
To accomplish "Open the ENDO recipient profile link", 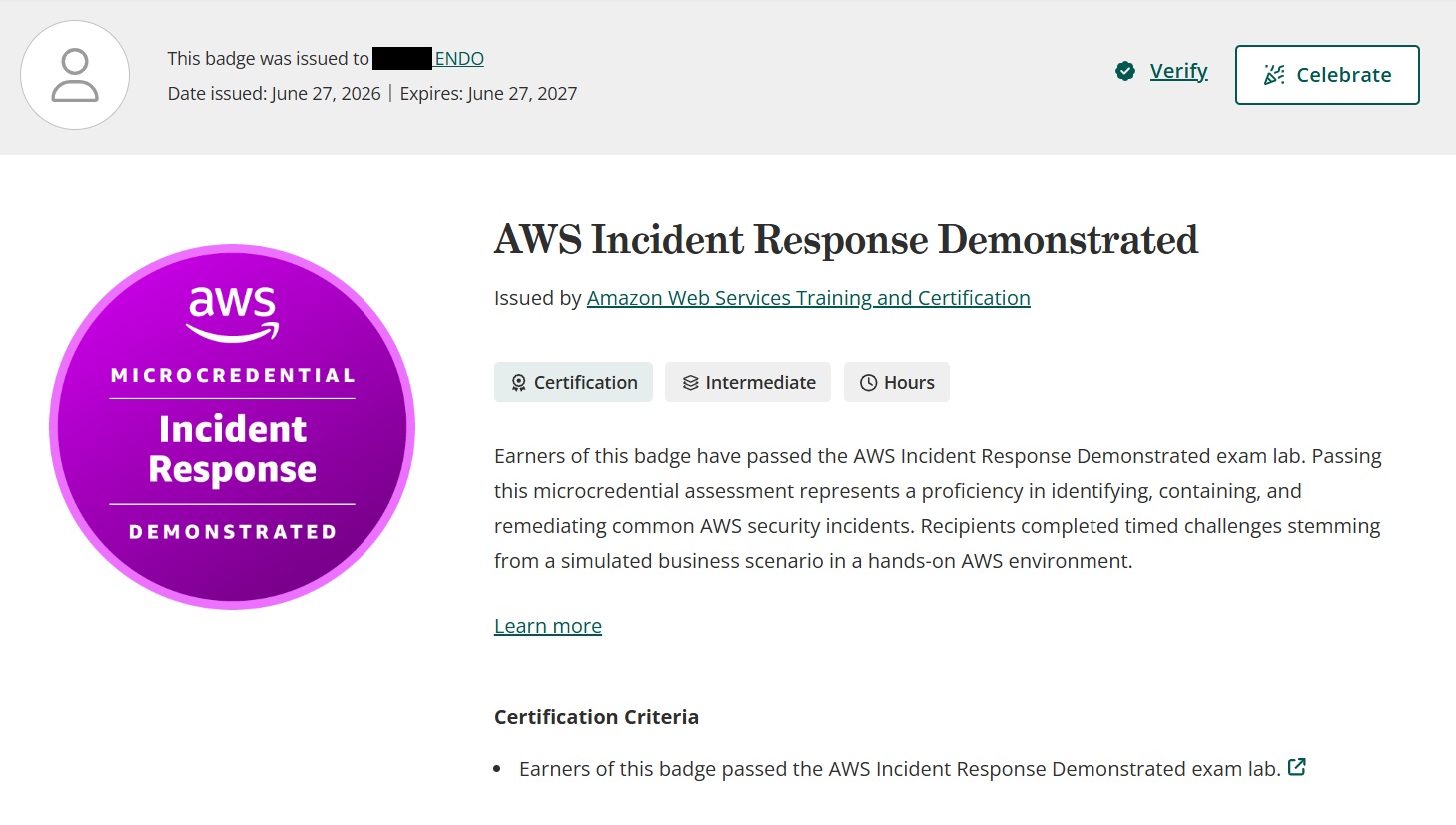I will [x=459, y=58].
